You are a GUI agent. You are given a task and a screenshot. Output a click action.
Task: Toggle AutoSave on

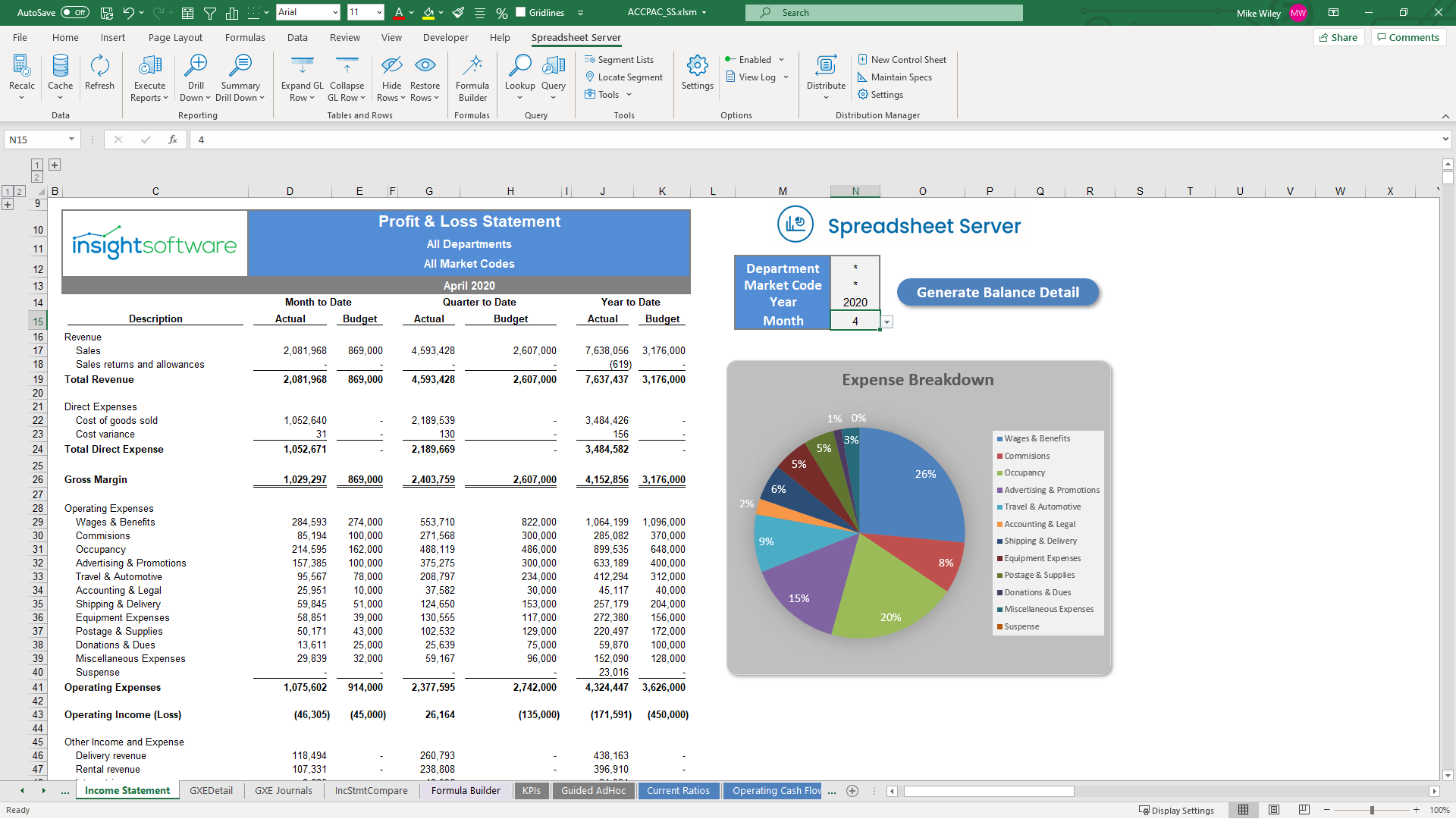74,13
